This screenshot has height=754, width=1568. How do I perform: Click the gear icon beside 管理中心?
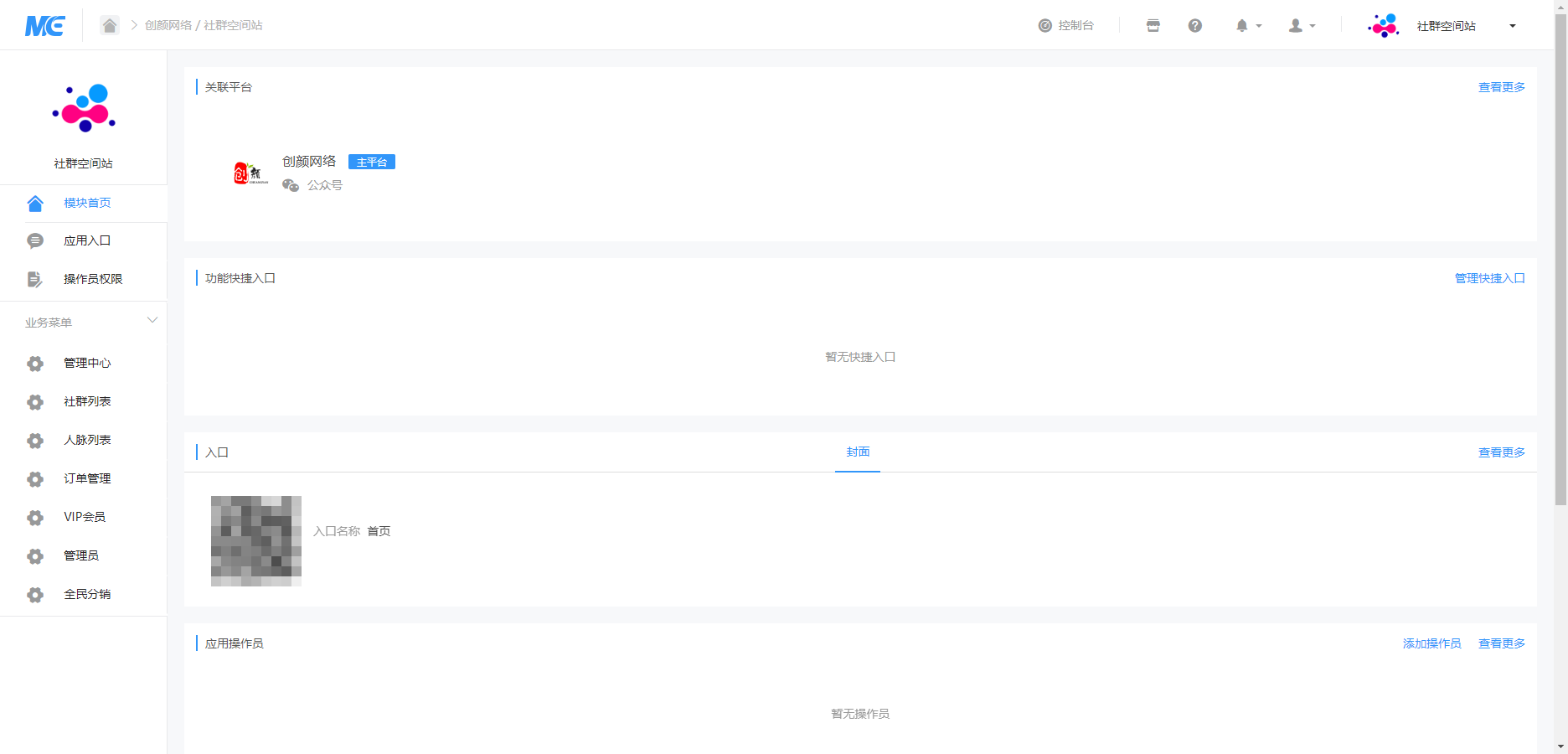pos(35,364)
